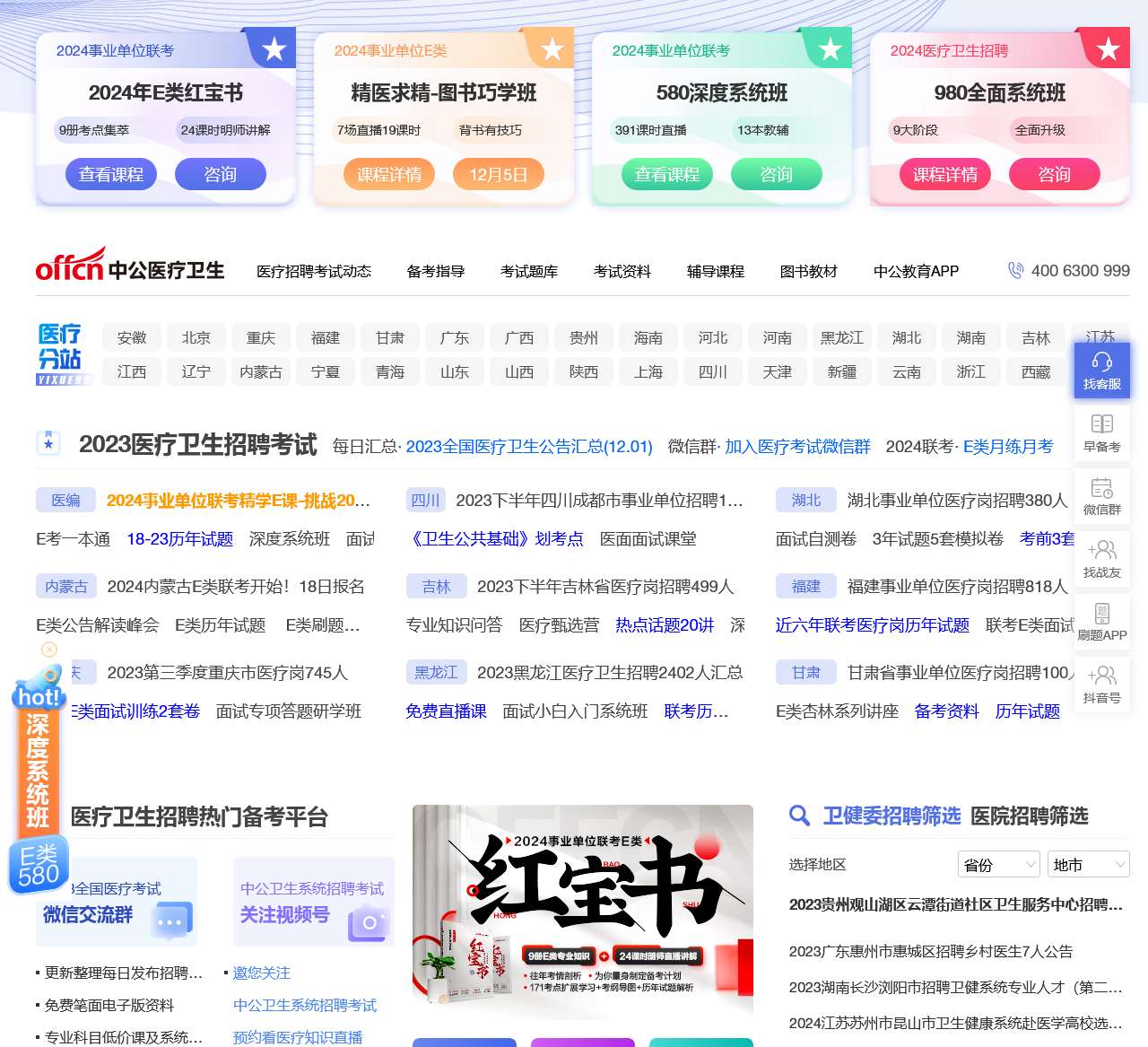Click the star badge on 精医求精-图书巧学班 card
Screen dimensions: 1148x1047
pyautogui.click(x=552, y=48)
